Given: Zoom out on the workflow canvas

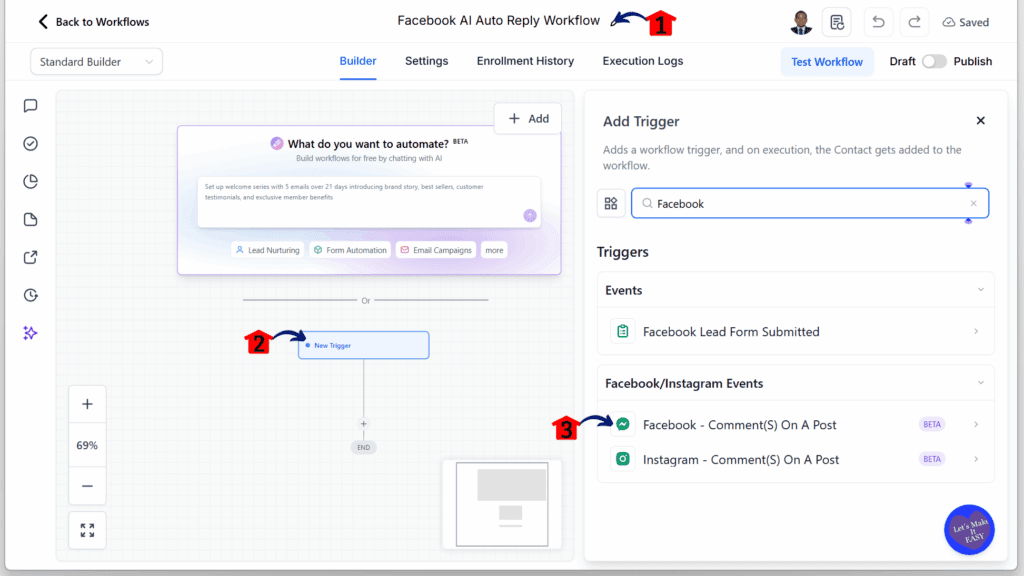Looking at the screenshot, I should click(87, 486).
